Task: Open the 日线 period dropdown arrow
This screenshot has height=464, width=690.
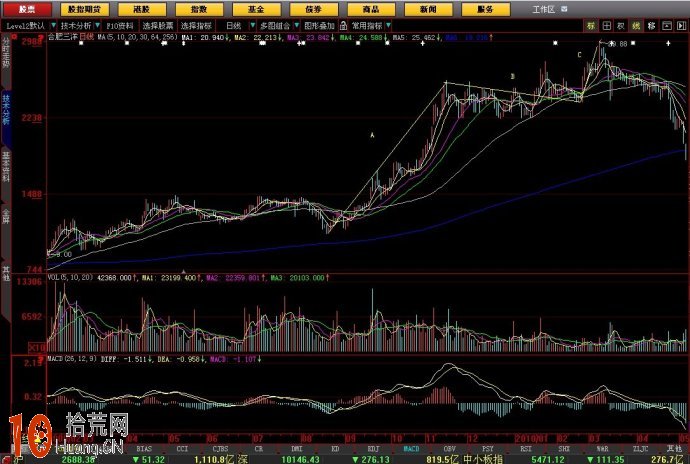Action: 253,26
